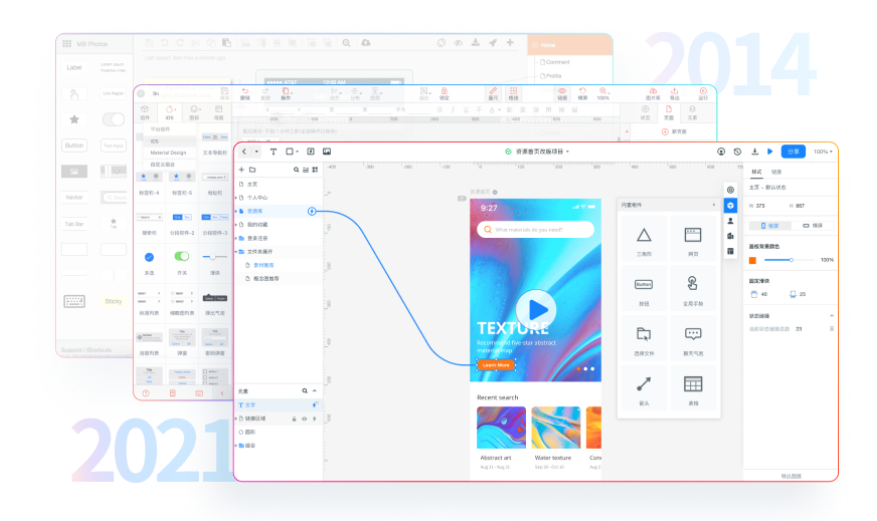Click the download icon in the top toolbar
877x521 pixels.
point(754,151)
